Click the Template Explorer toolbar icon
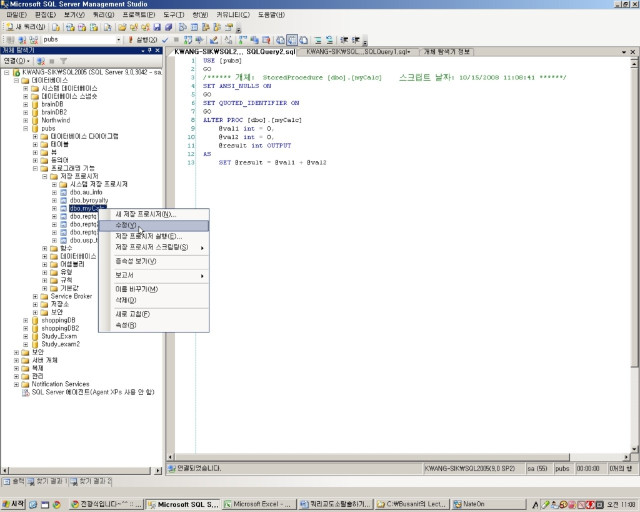Viewport: 640px width, 512px height. click(217, 27)
